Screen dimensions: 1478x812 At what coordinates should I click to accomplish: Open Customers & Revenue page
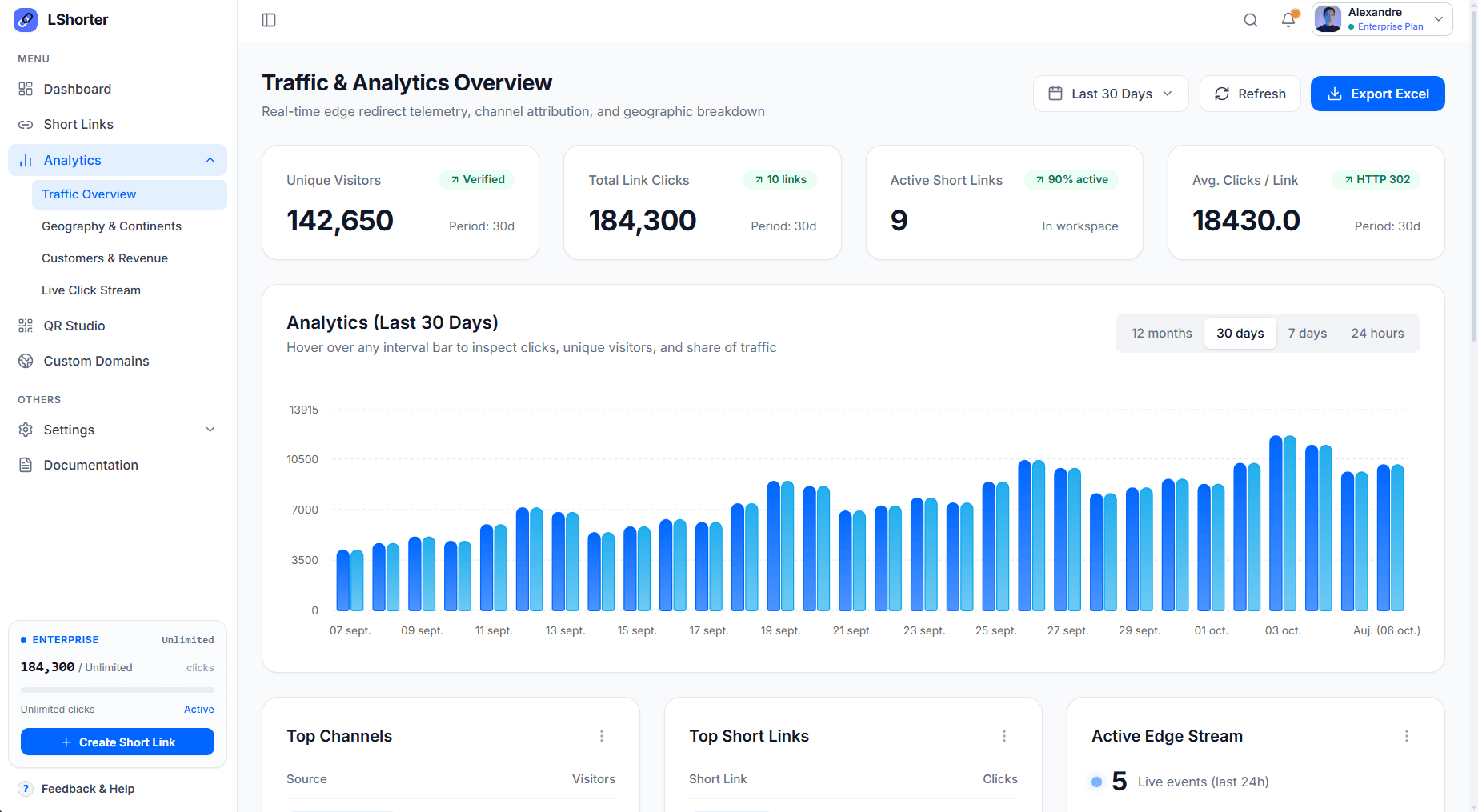(x=130, y=258)
